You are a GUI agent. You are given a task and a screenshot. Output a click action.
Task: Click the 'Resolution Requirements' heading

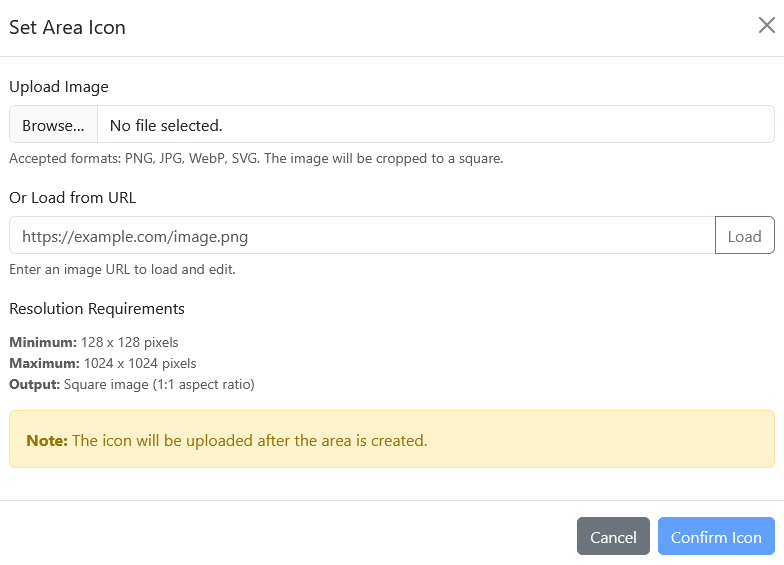click(97, 308)
